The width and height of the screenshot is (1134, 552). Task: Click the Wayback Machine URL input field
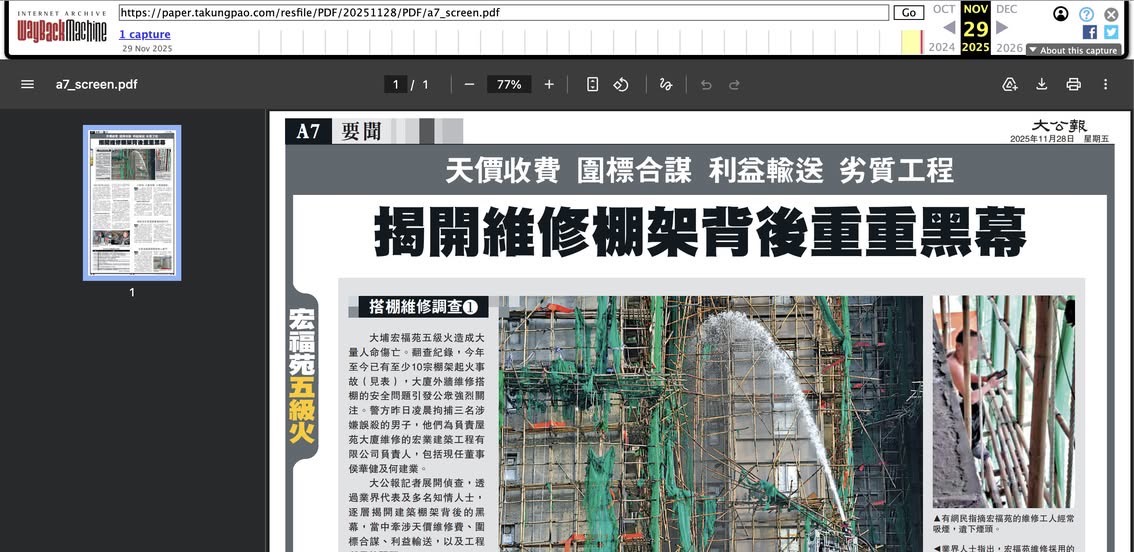click(504, 13)
